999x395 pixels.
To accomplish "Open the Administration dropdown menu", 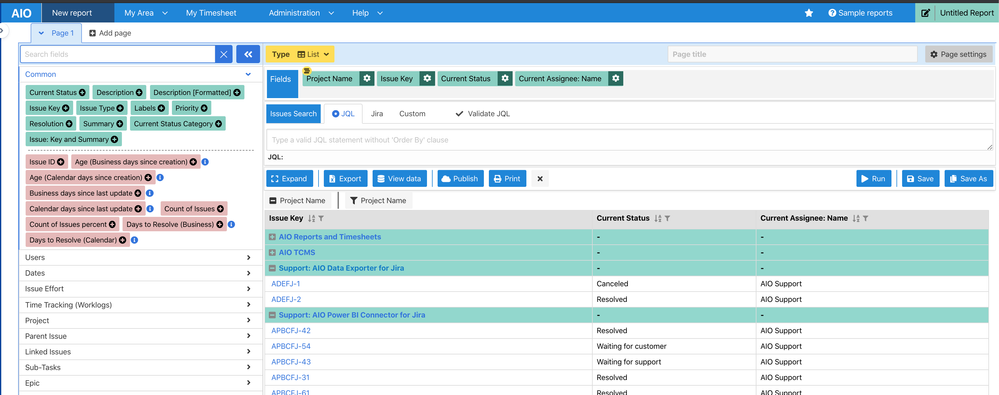I will (300, 13).
